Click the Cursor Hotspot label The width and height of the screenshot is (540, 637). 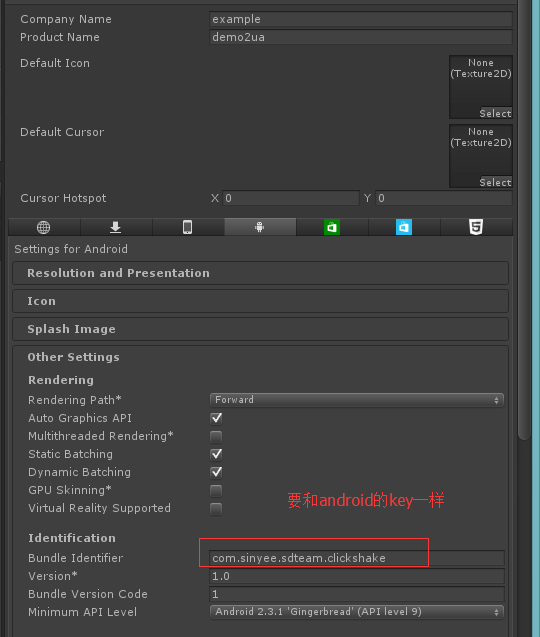[x=63, y=198]
